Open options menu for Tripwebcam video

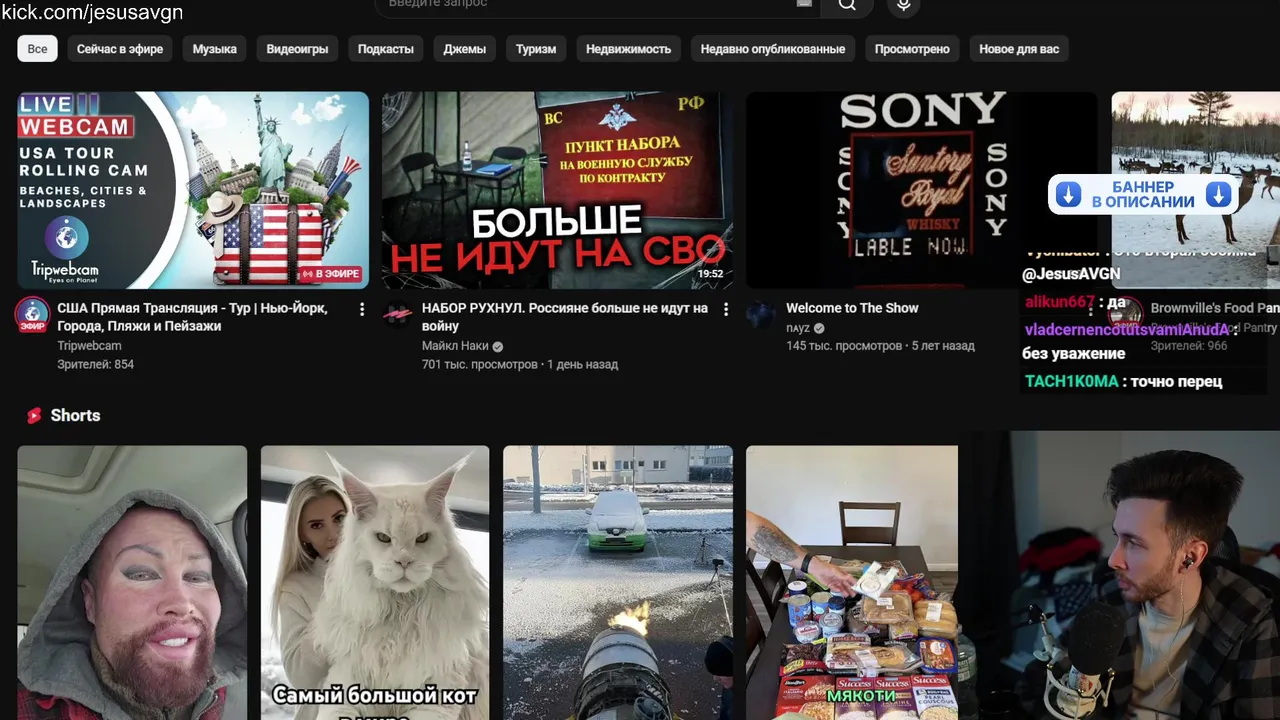click(x=362, y=310)
